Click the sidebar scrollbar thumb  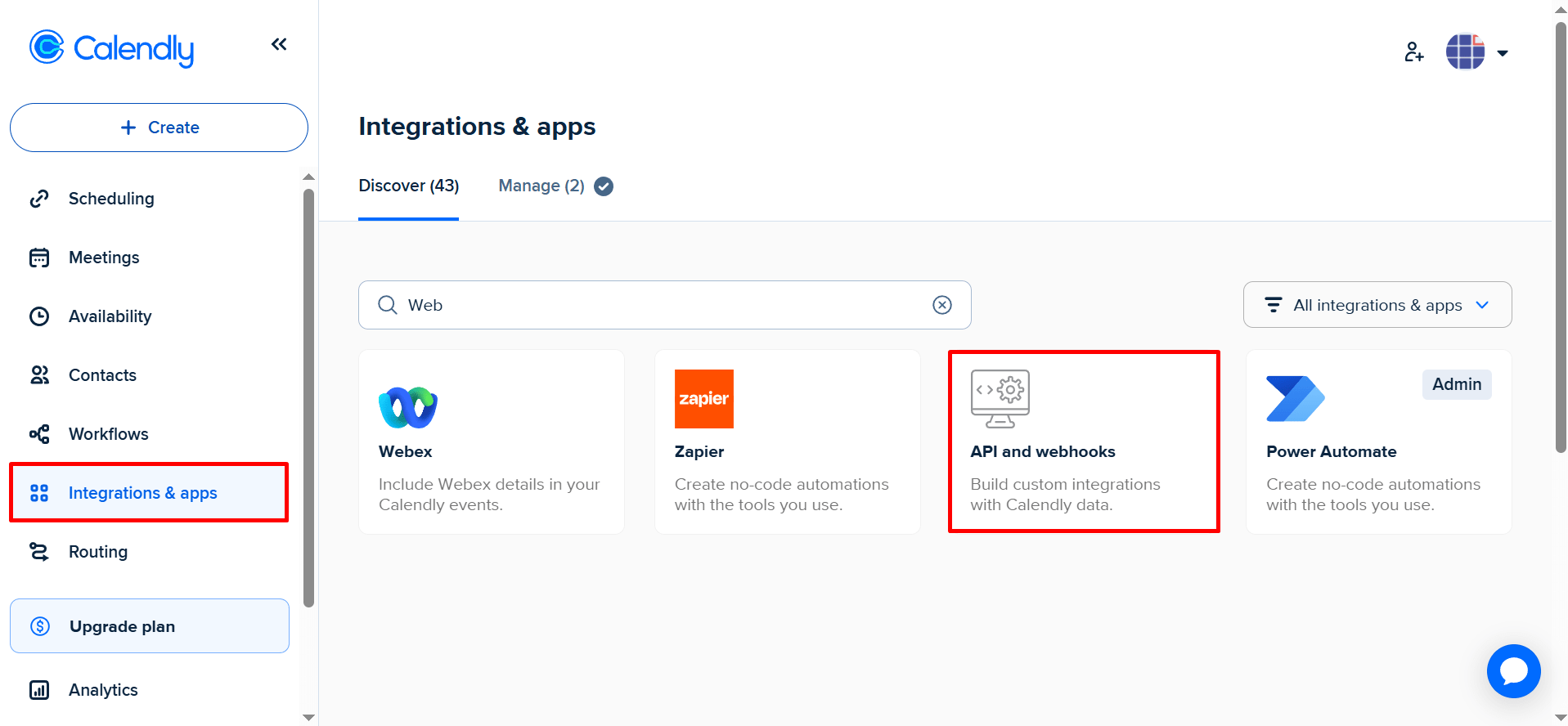pyautogui.click(x=308, y=398)
